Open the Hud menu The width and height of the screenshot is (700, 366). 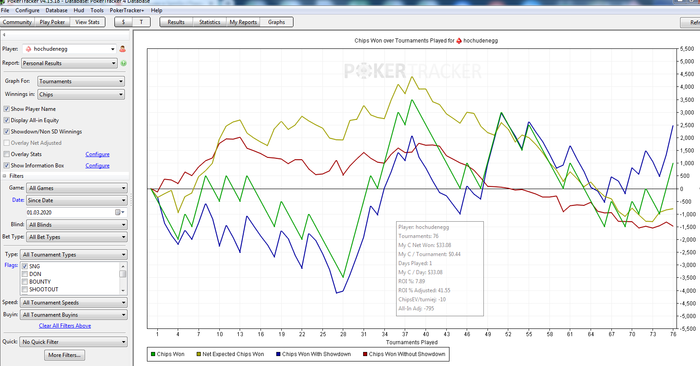click(79, 10)
